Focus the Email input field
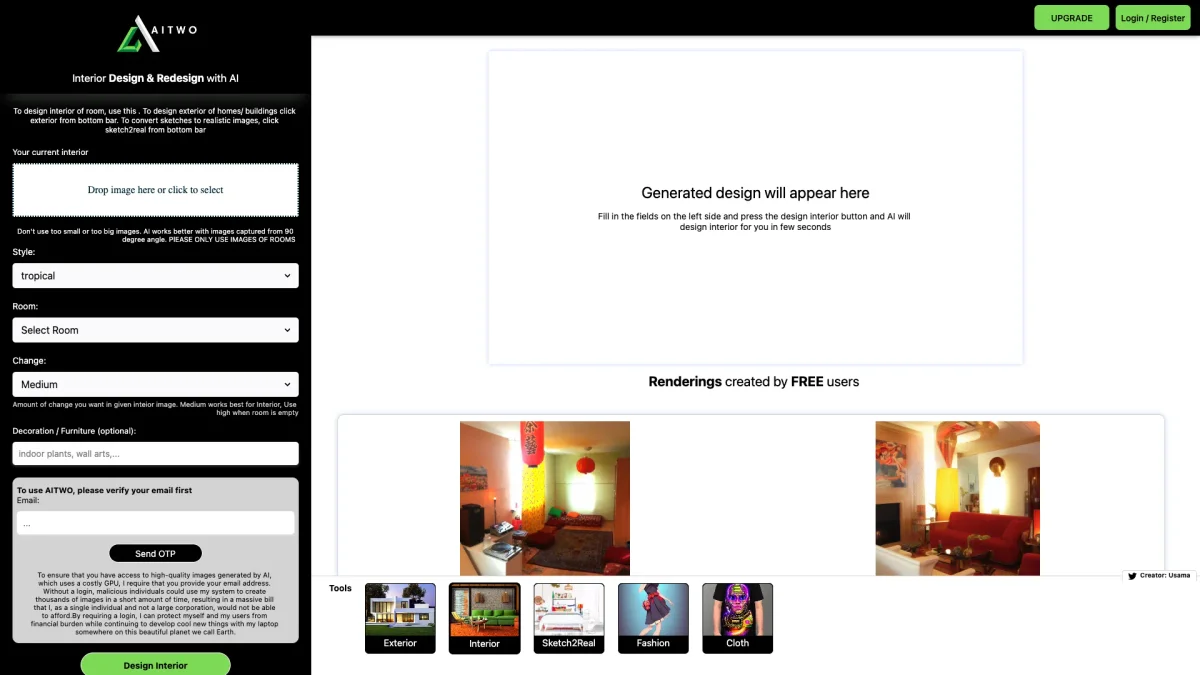 point(155,523)
